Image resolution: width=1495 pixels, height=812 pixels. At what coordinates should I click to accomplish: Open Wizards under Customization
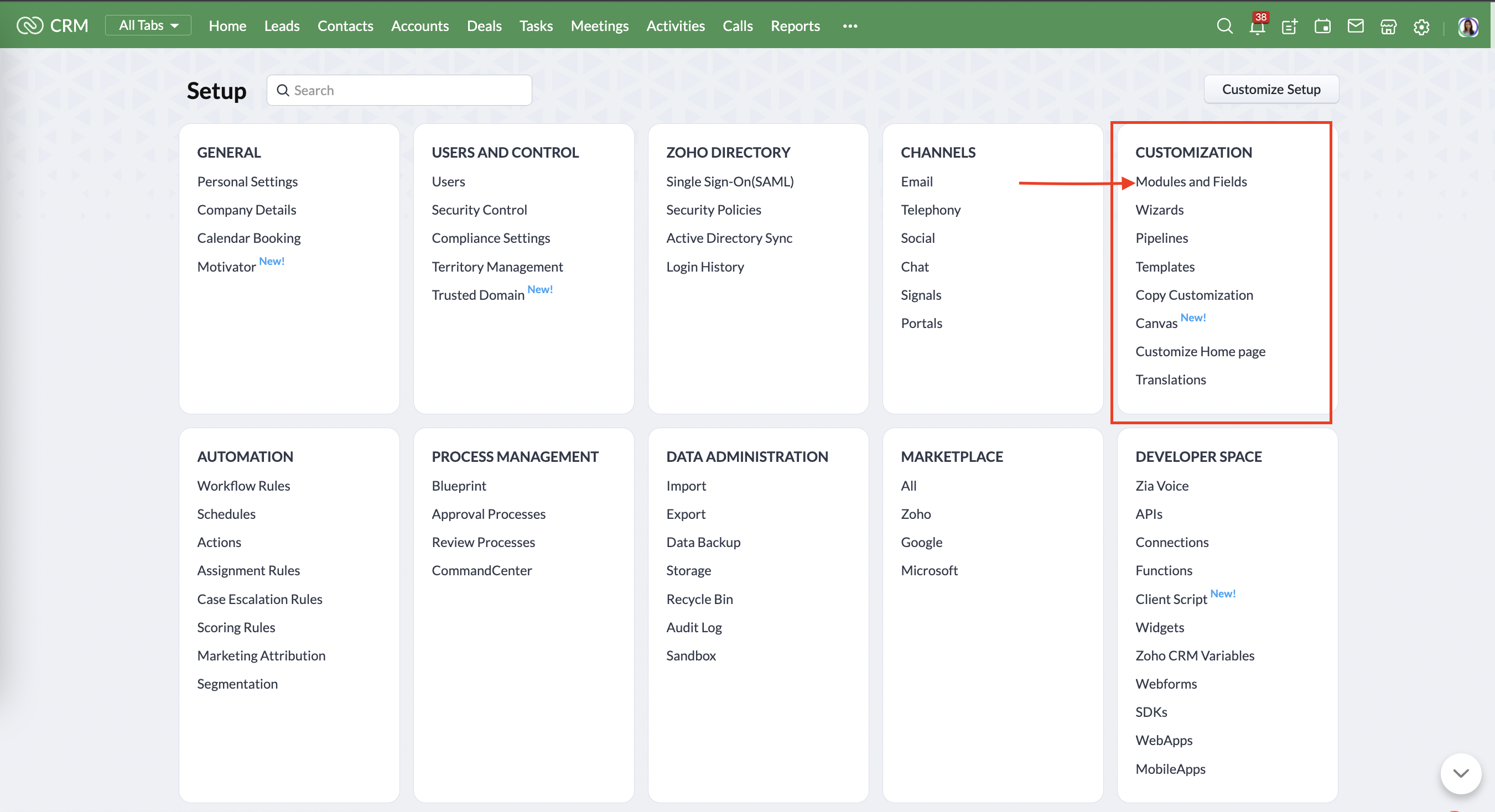1160,210
